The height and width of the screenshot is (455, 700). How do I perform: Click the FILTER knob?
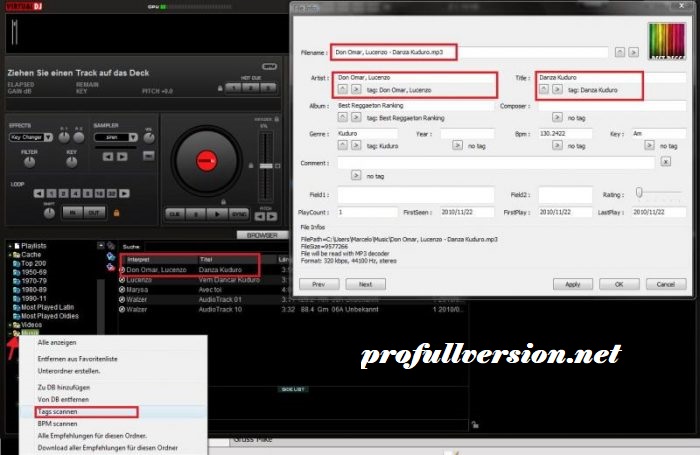pyautogui.click(x=29, y=162)
